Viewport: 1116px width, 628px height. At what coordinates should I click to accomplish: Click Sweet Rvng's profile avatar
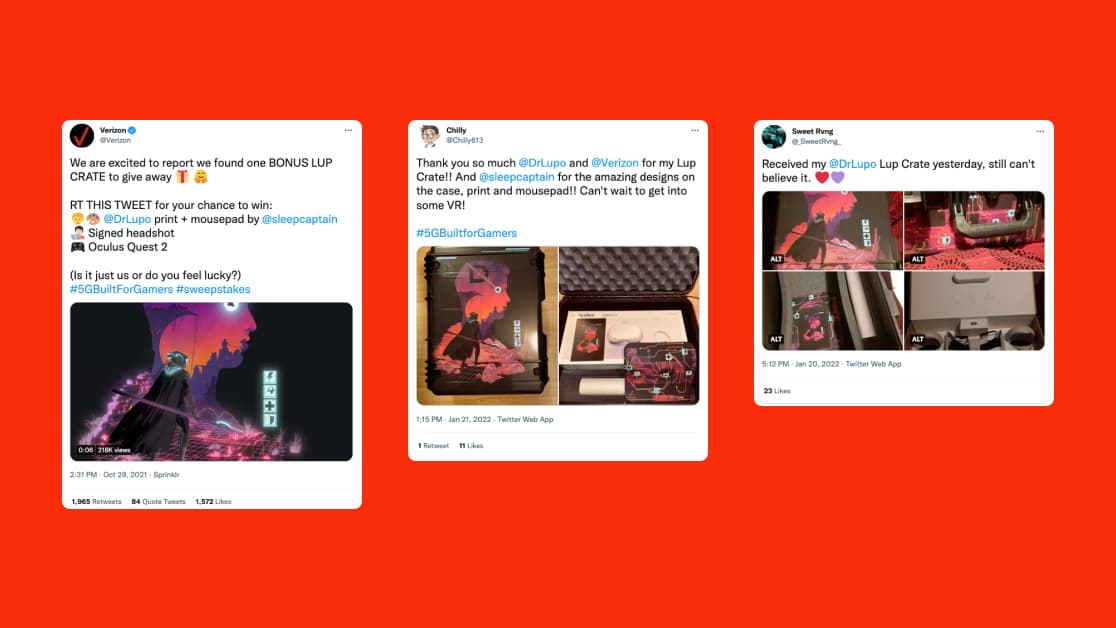click(x=774, y=136)
